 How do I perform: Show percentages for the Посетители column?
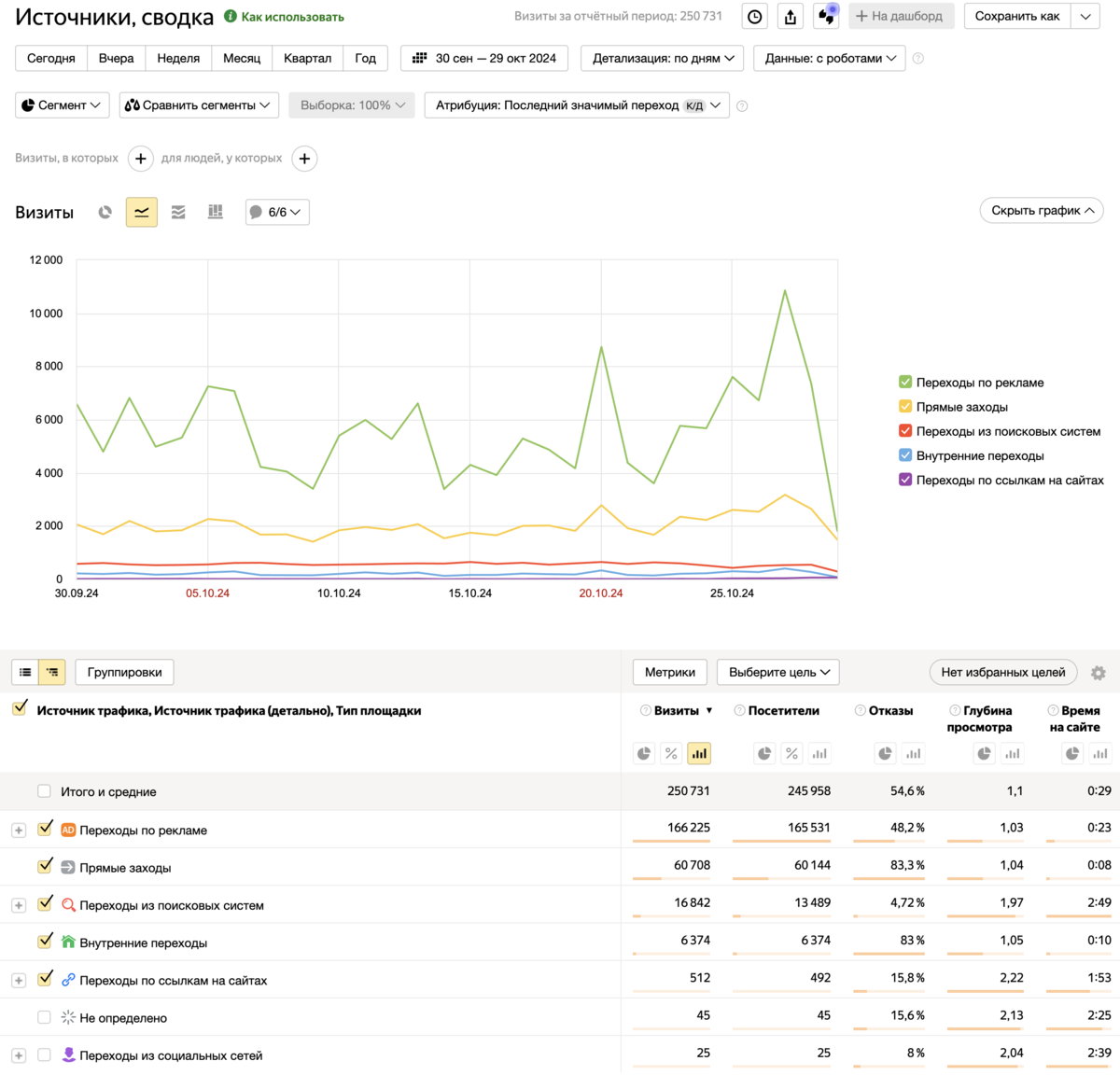click(x=791, y=754)
